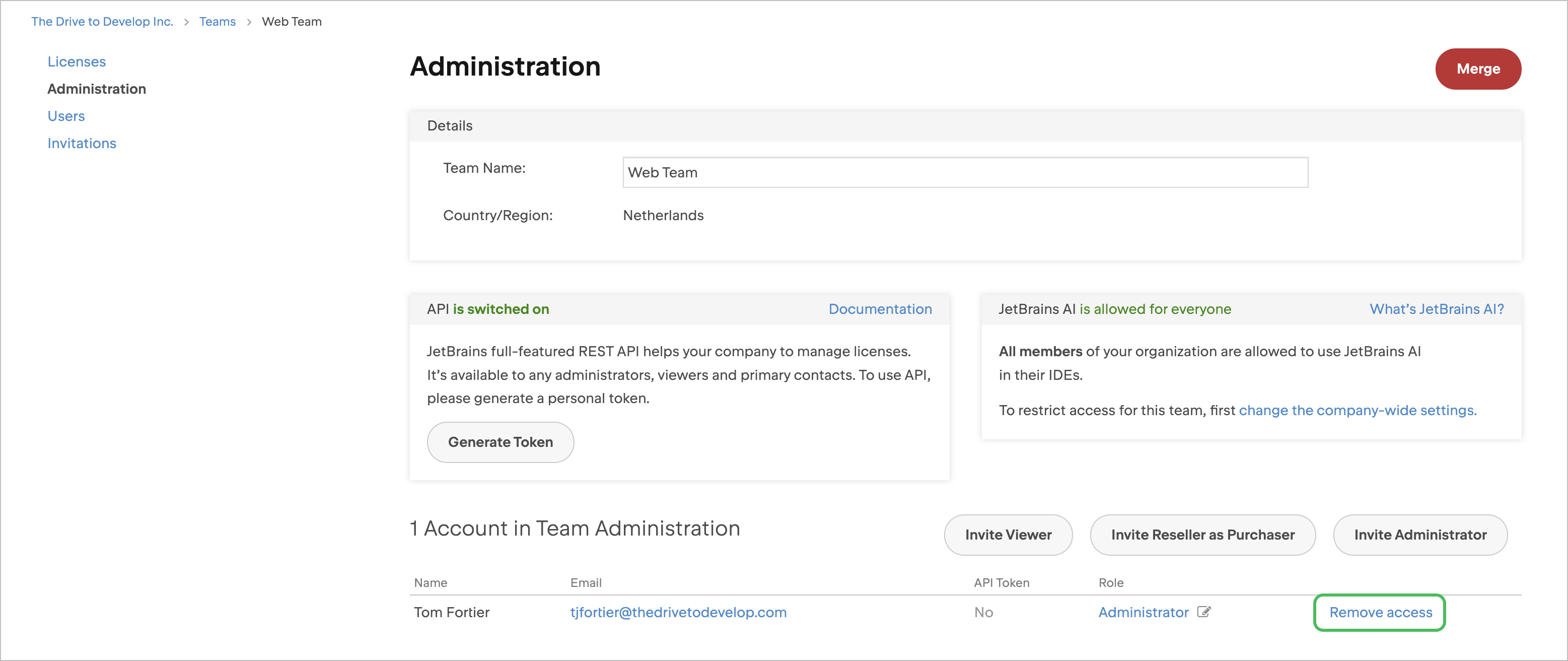Click the edit role pencil icon

point(1203,612)
